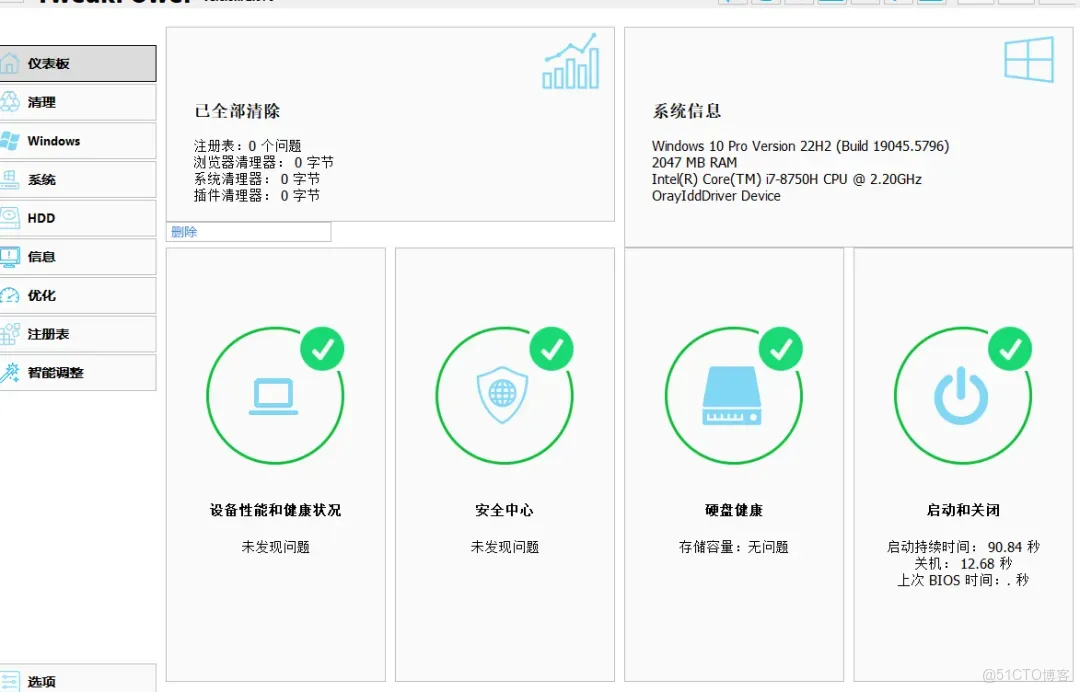Viewport: 1080px width, 692px height.
Task: Click the 删除 (Delete) link under cleanup summary
Action: pos(184,231)
